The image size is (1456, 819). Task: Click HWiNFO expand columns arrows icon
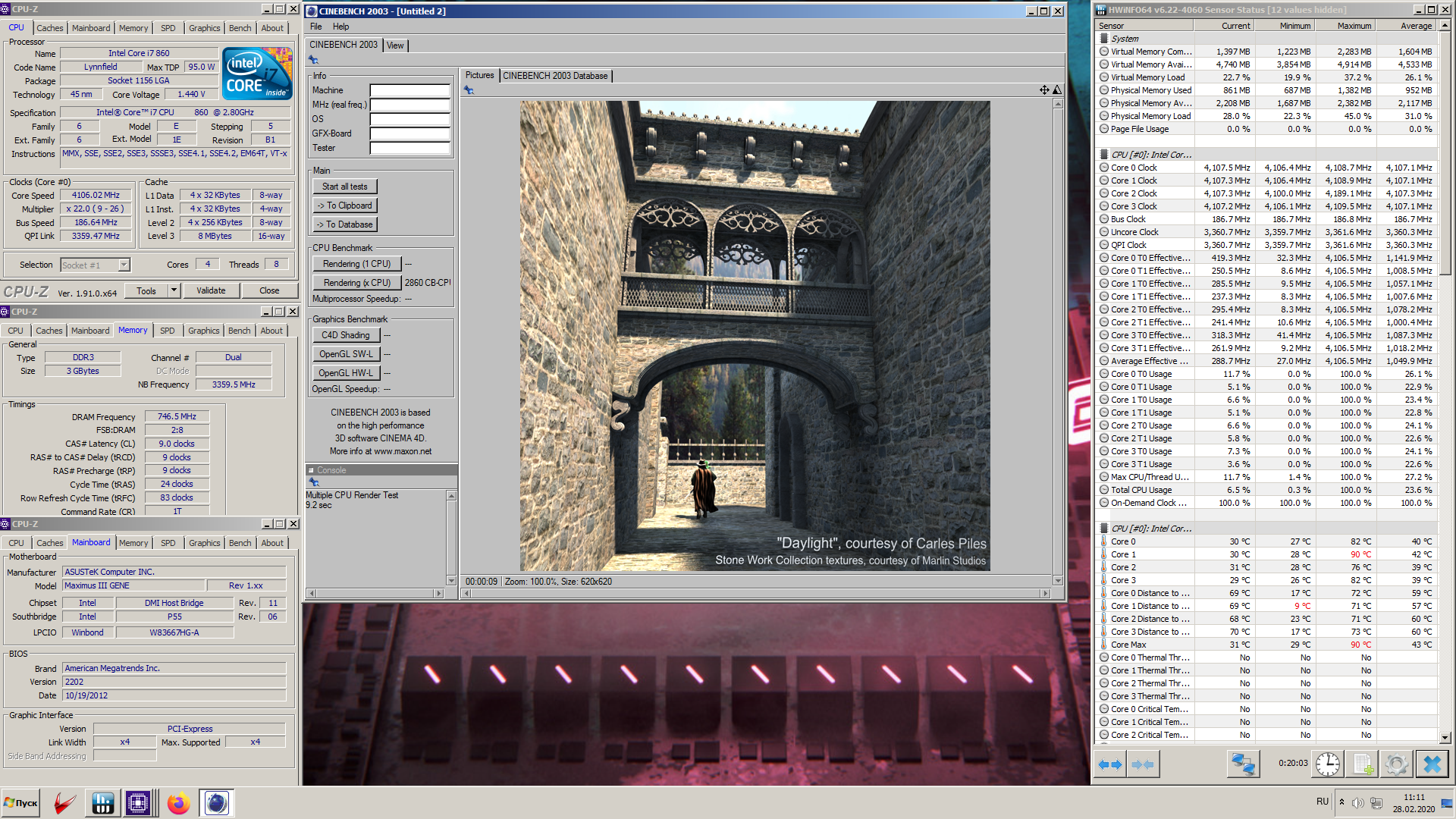[x=1110, y=764]
